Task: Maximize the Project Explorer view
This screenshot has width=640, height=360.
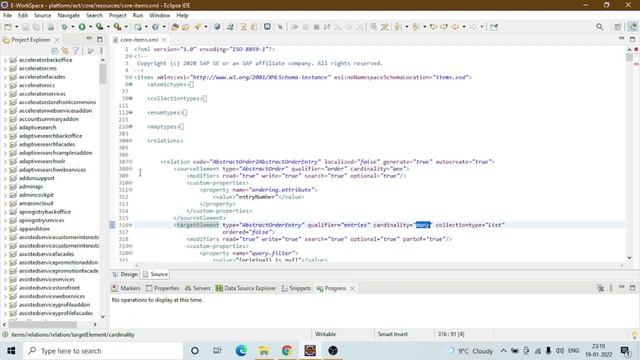Action: click(x=100, y=39)
